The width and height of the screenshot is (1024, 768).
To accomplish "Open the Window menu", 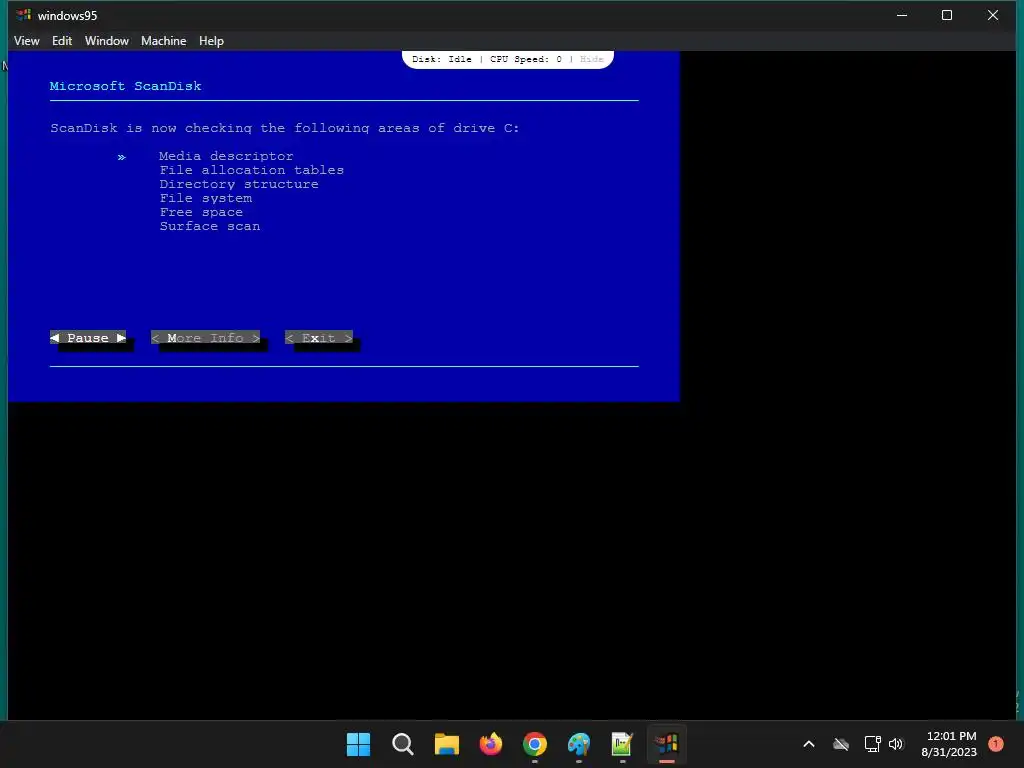I will [x=106, y=40].
